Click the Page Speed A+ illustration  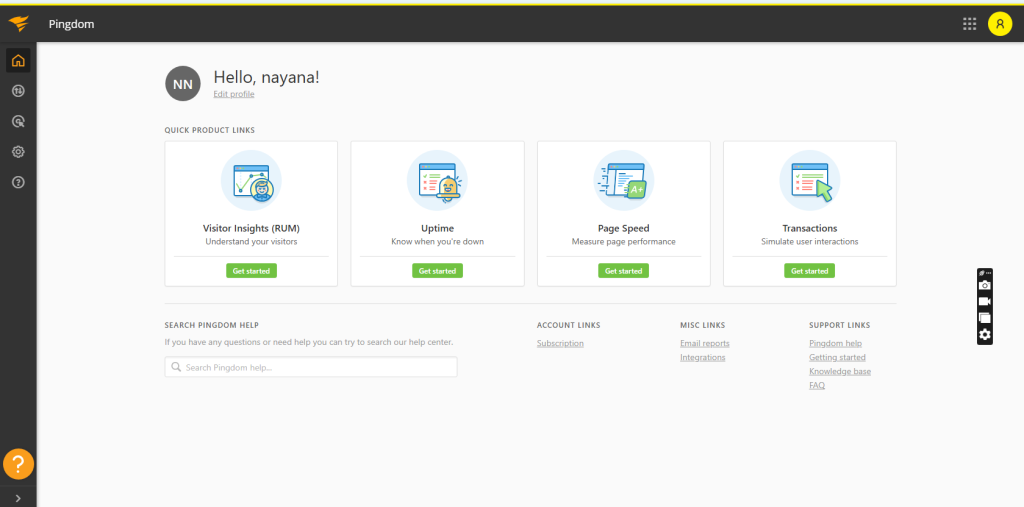click(624, 181)
